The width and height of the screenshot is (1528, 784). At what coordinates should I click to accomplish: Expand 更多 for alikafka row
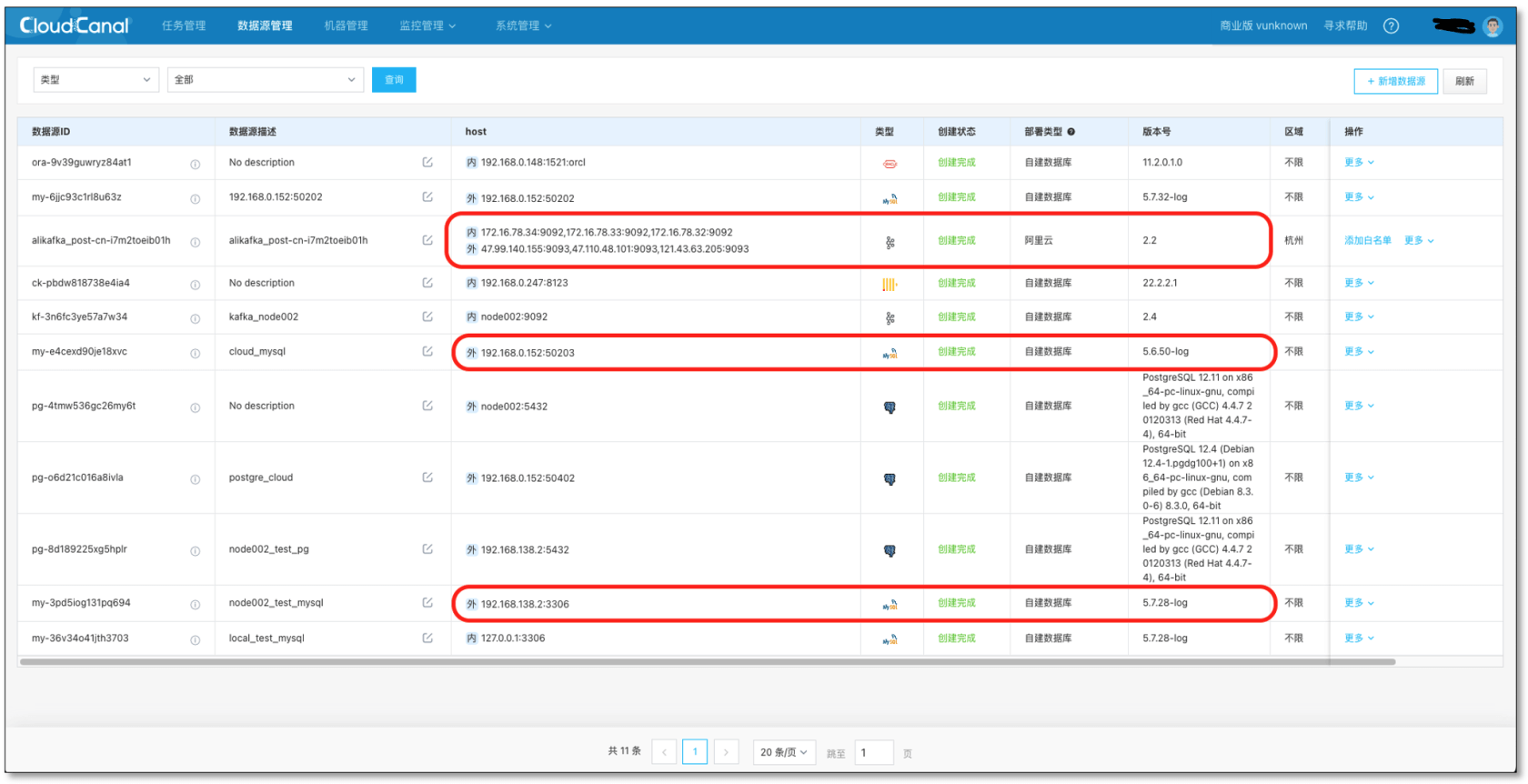[x=1419, y=240]
